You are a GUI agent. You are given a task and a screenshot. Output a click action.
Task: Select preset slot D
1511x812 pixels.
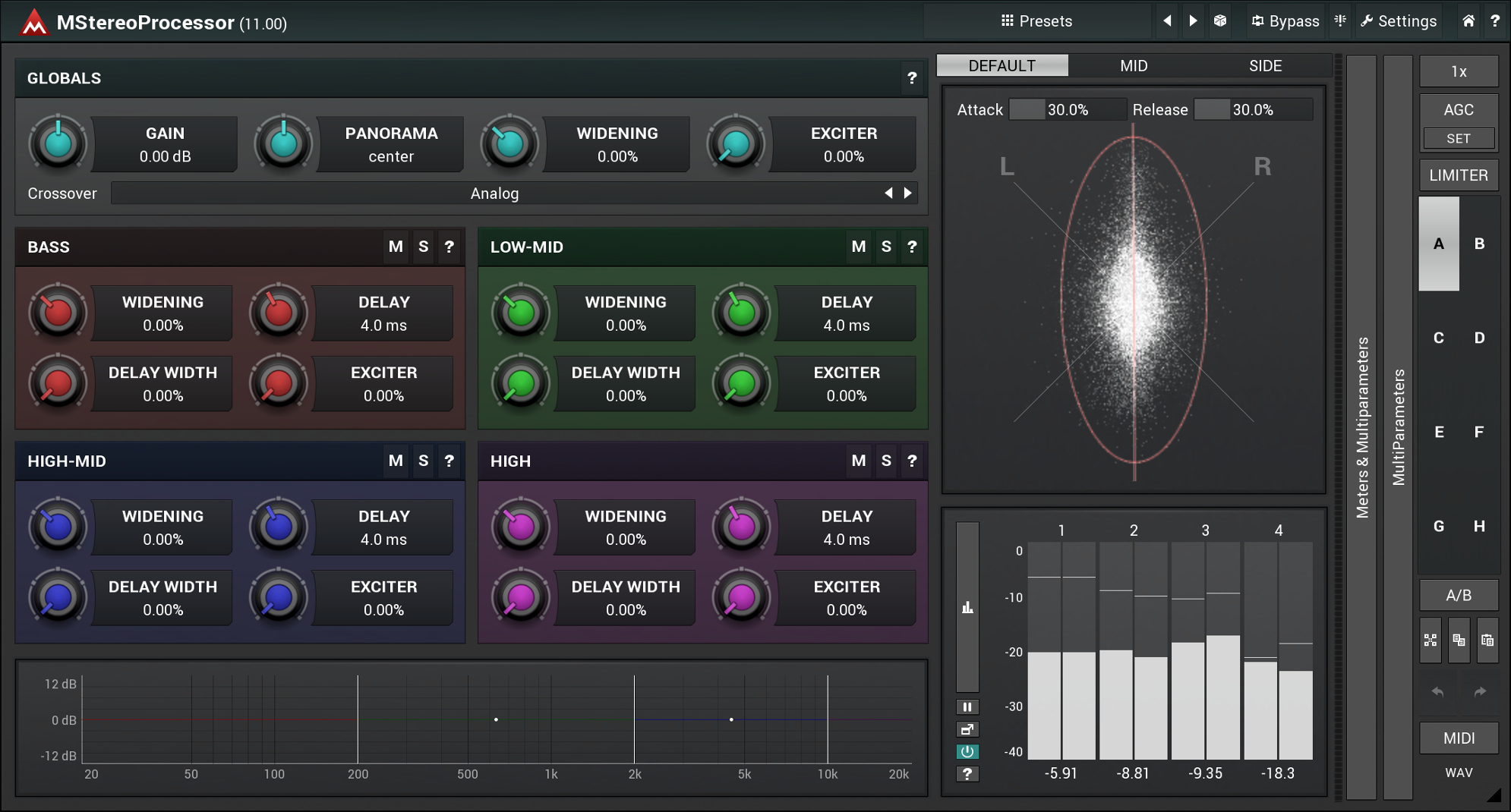click(1479, 338)
